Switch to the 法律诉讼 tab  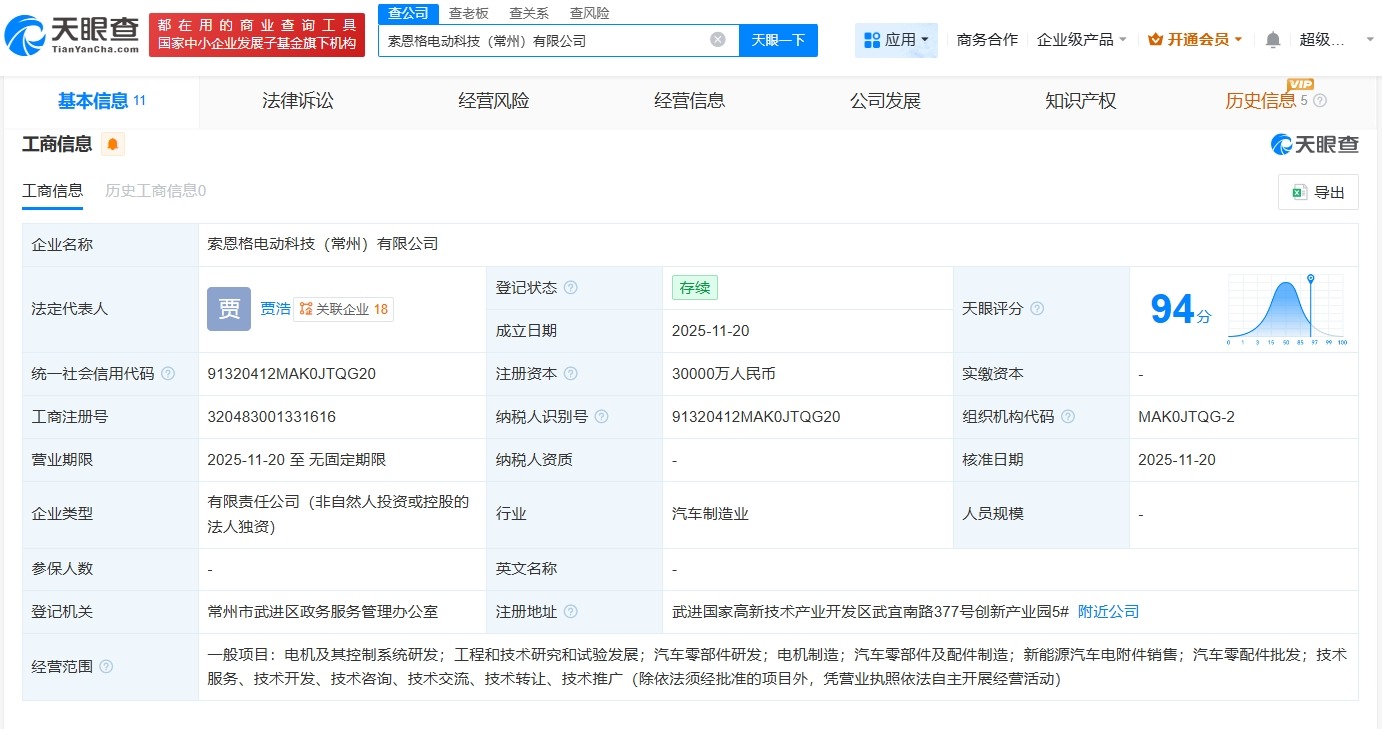point(296,100)
